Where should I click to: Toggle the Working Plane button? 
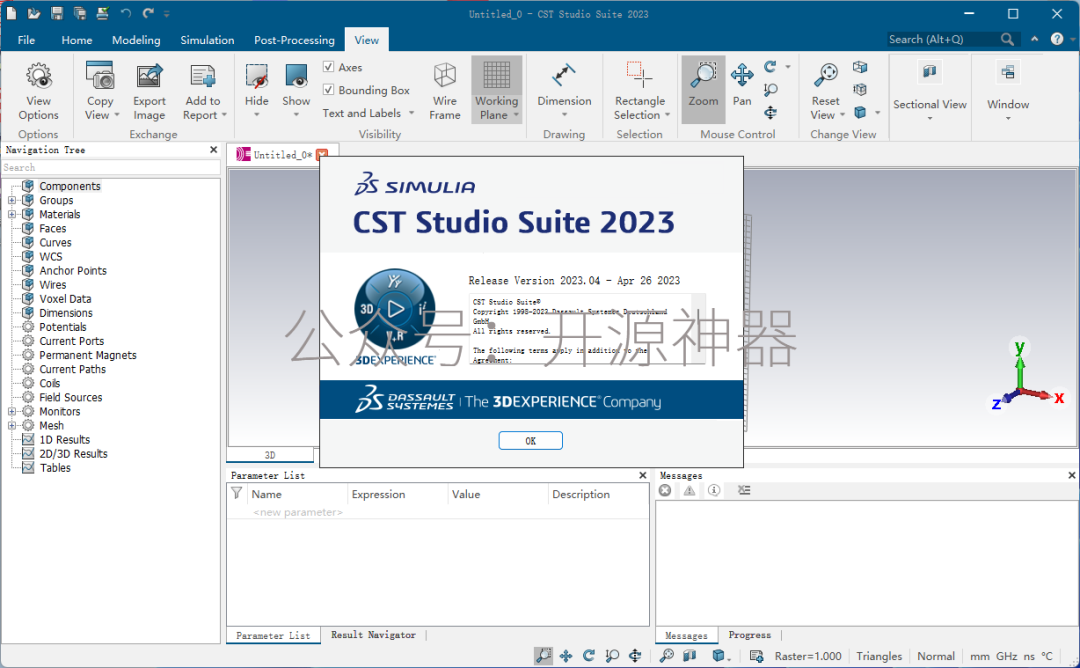497,90
